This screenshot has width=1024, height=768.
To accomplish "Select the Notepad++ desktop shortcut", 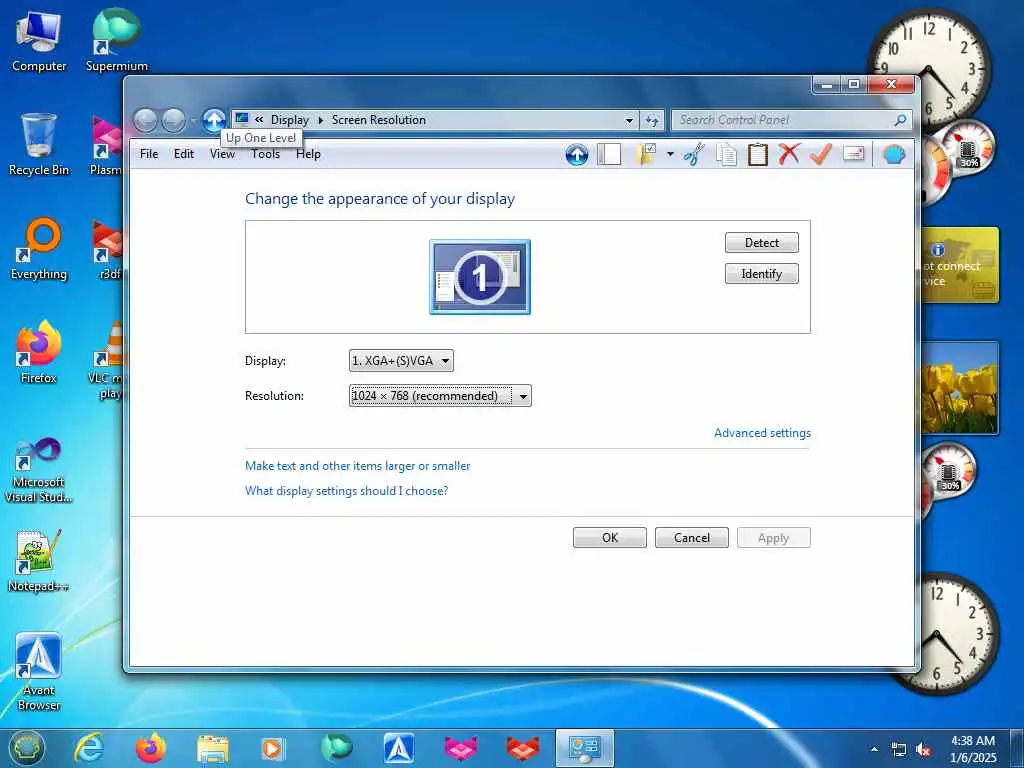I will point(39,562).
